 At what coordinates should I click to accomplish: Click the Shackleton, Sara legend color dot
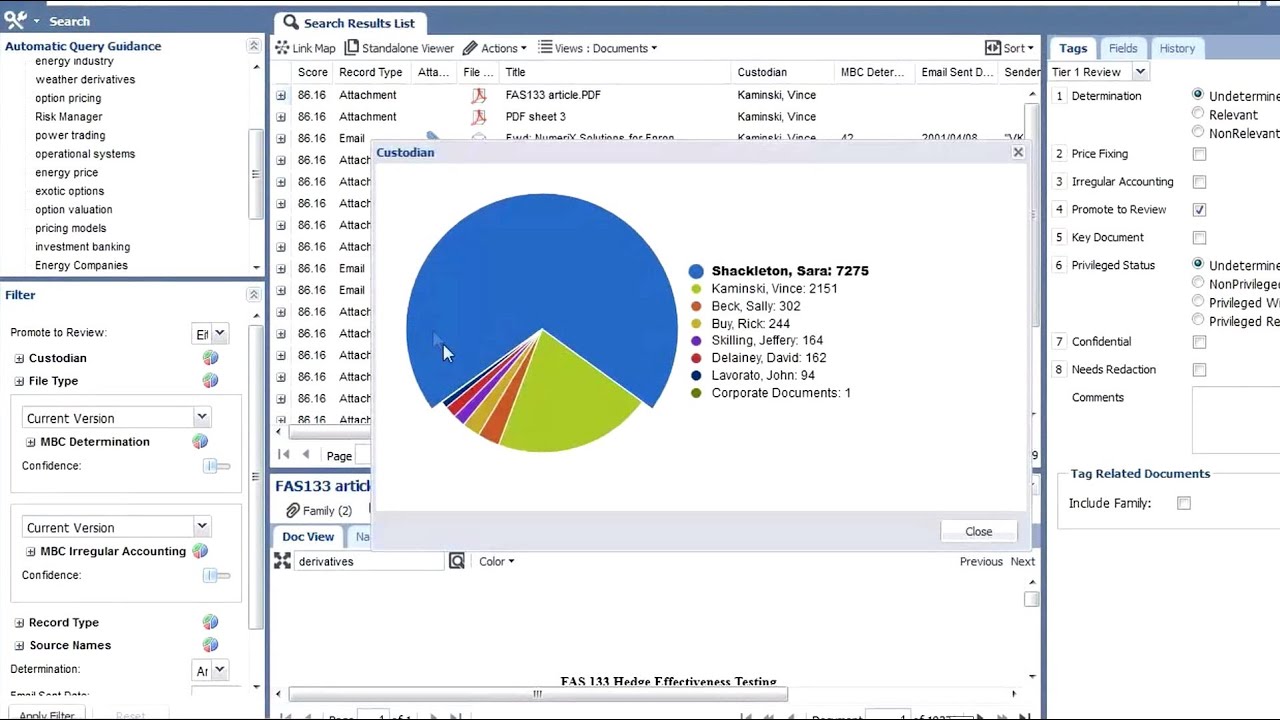coord(696,271)
